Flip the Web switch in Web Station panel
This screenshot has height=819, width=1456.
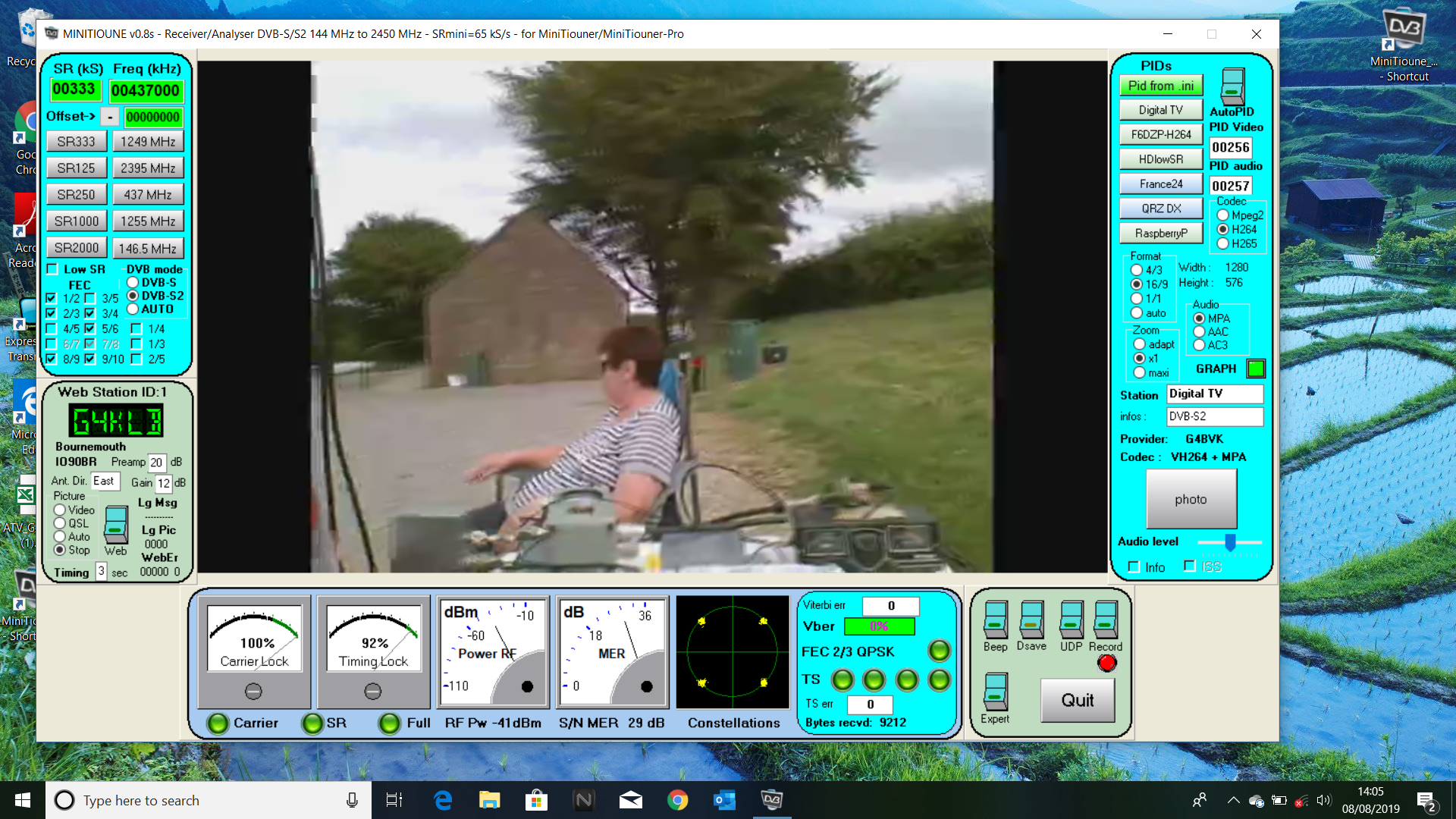(x=115, y=524)
